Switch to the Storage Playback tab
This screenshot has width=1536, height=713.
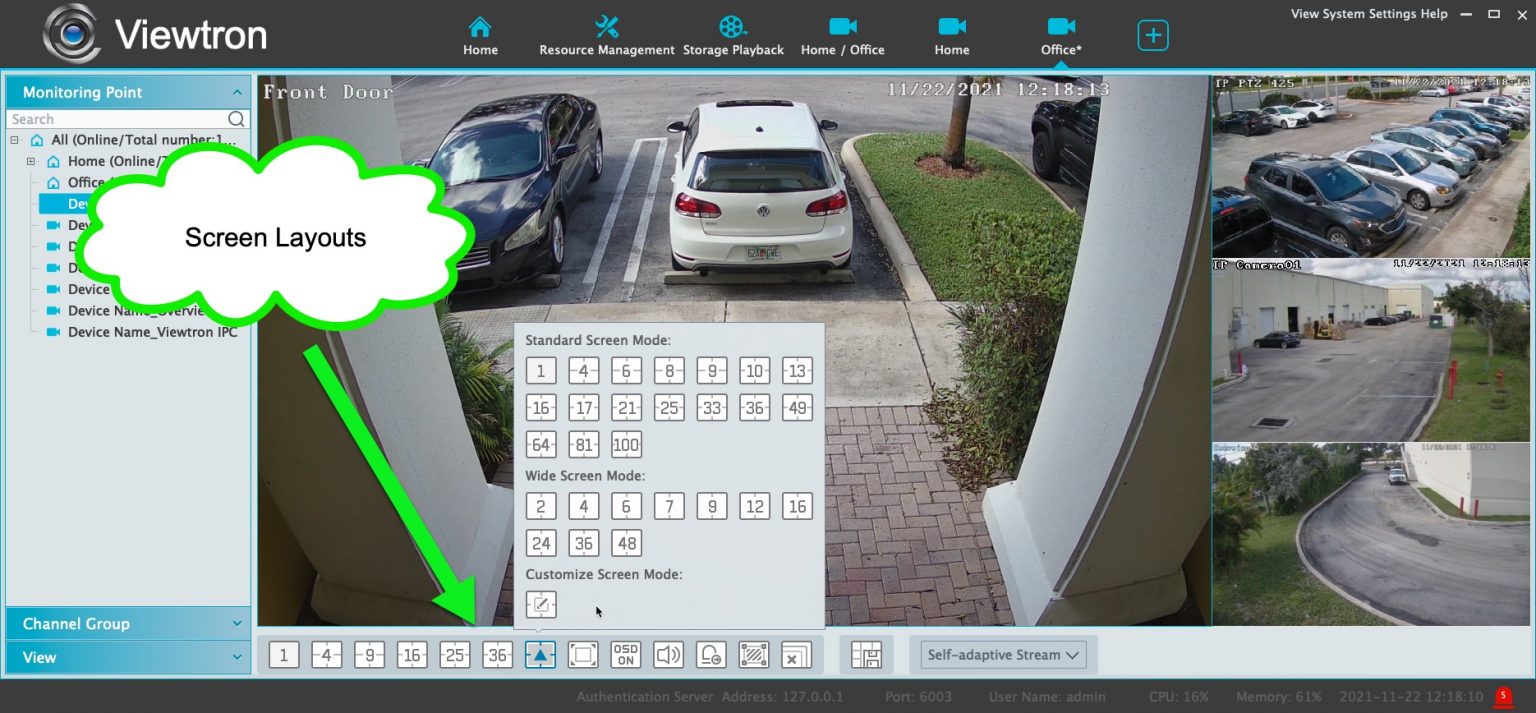734,33
